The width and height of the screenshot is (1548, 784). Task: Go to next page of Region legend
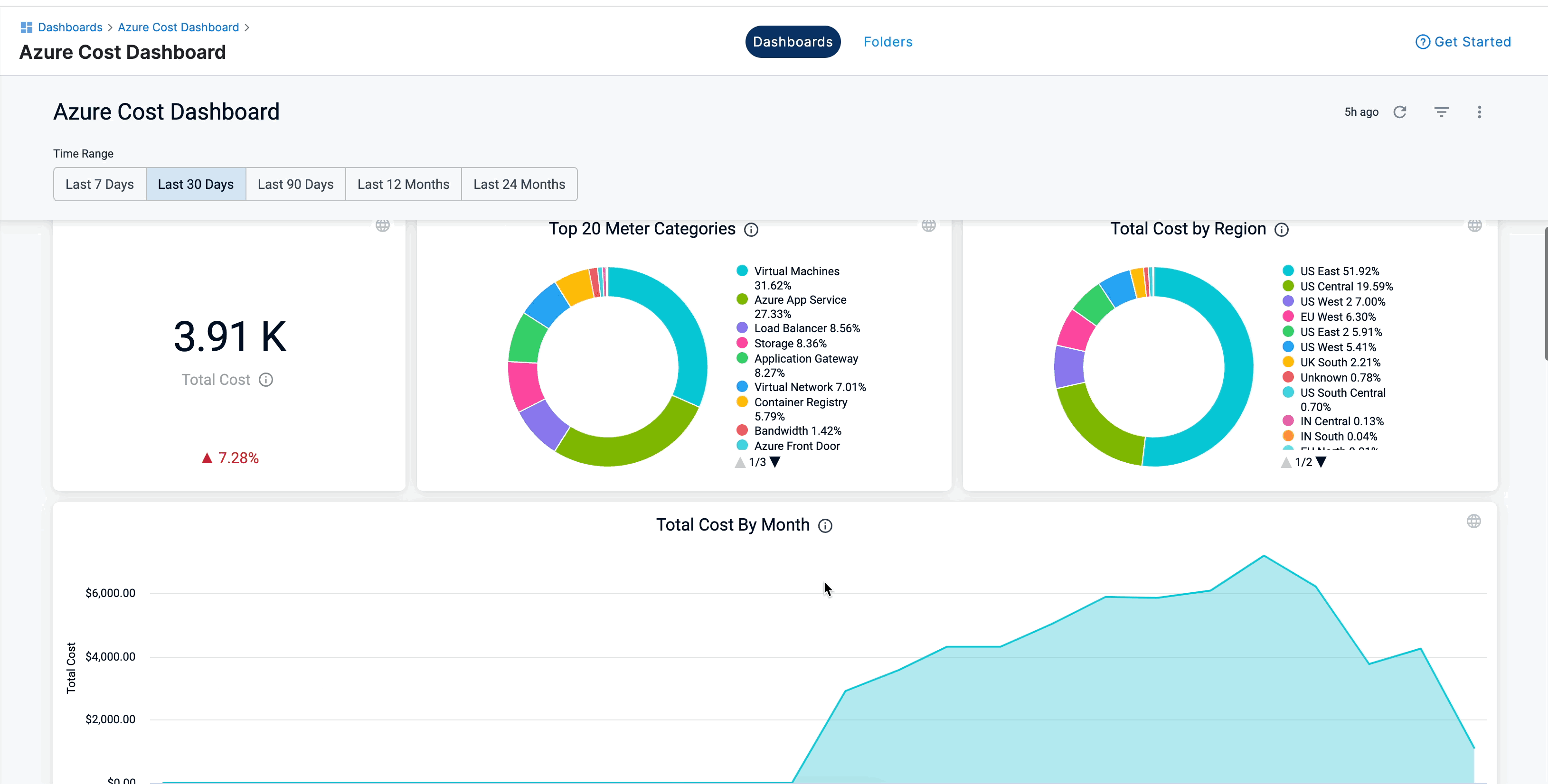click(1321, 462)
